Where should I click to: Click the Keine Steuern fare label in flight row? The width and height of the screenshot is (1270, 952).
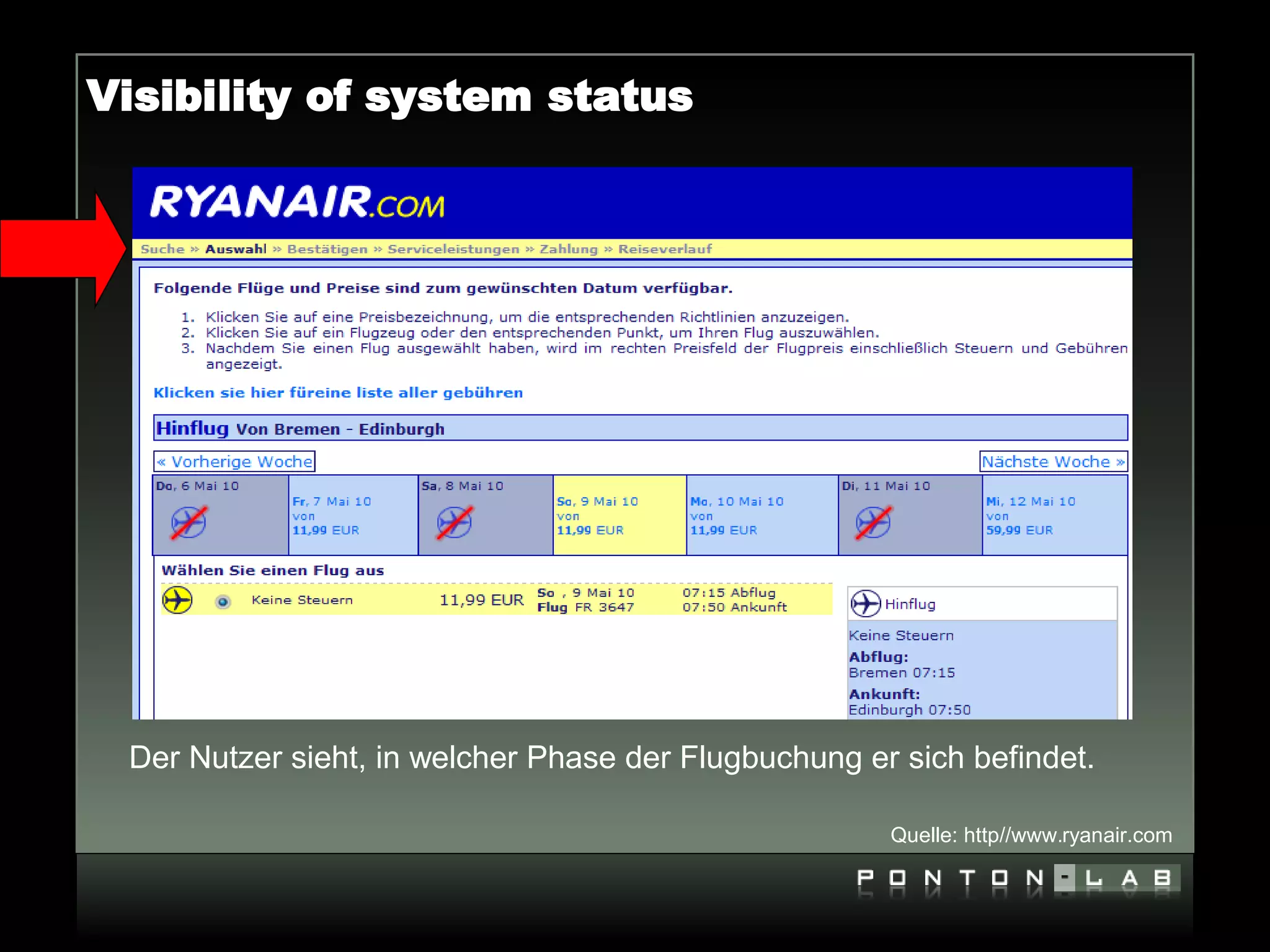[302, 600]
